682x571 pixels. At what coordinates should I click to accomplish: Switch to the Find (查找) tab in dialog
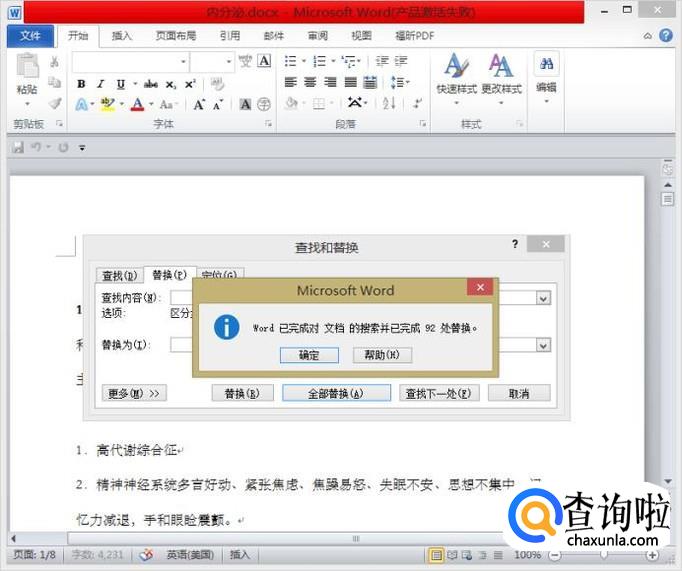(119, 275)
